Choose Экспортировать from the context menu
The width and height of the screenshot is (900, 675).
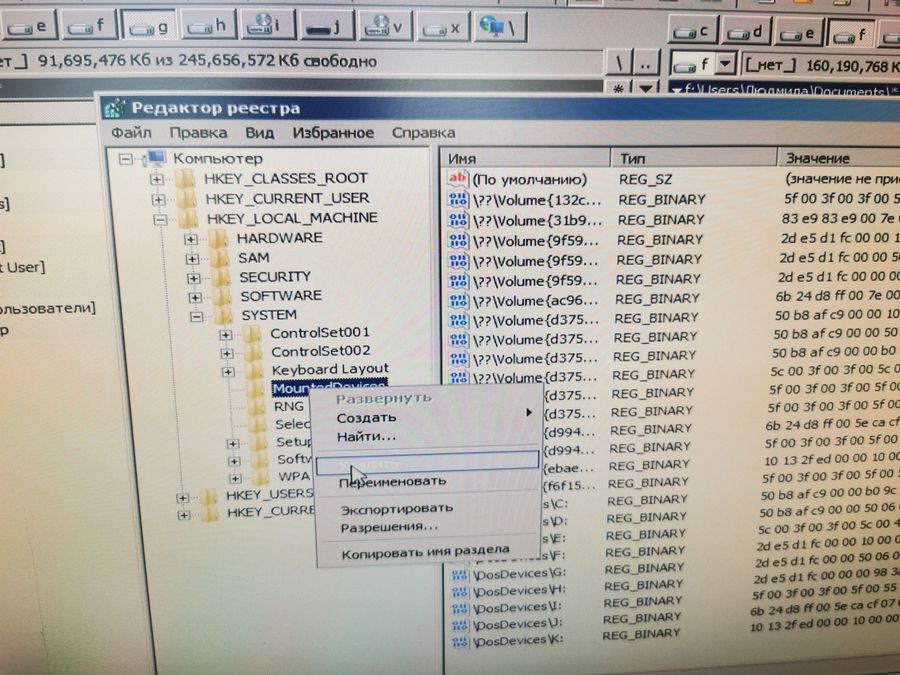(x=395, y=507)
